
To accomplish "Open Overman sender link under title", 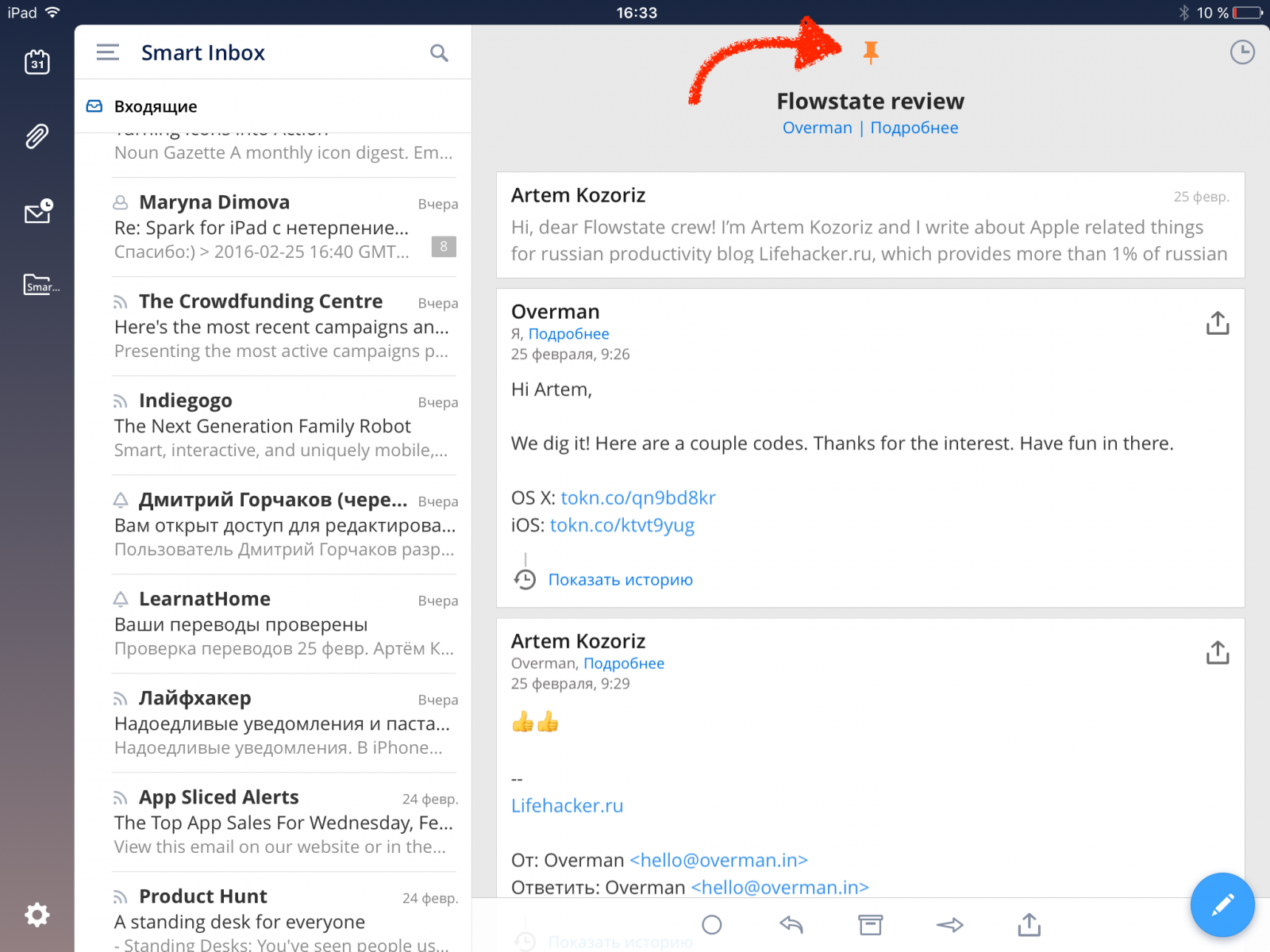I will click(817, 128).
